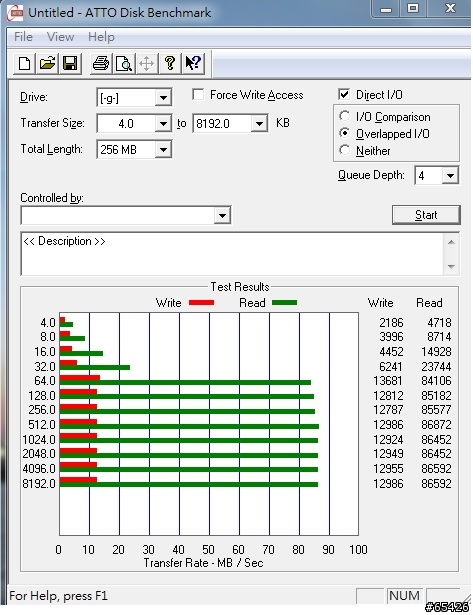
Task: Open the View menu
Action: [x=60, y=37]
